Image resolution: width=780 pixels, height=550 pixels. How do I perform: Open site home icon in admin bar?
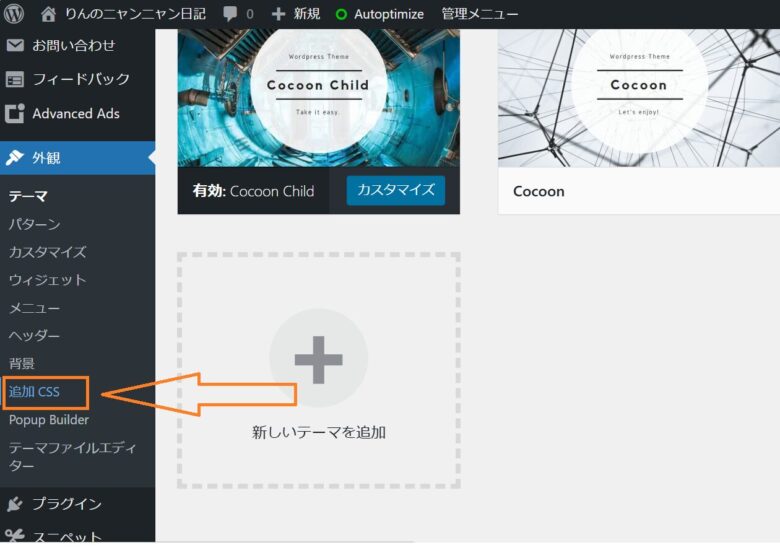(48, 14)
